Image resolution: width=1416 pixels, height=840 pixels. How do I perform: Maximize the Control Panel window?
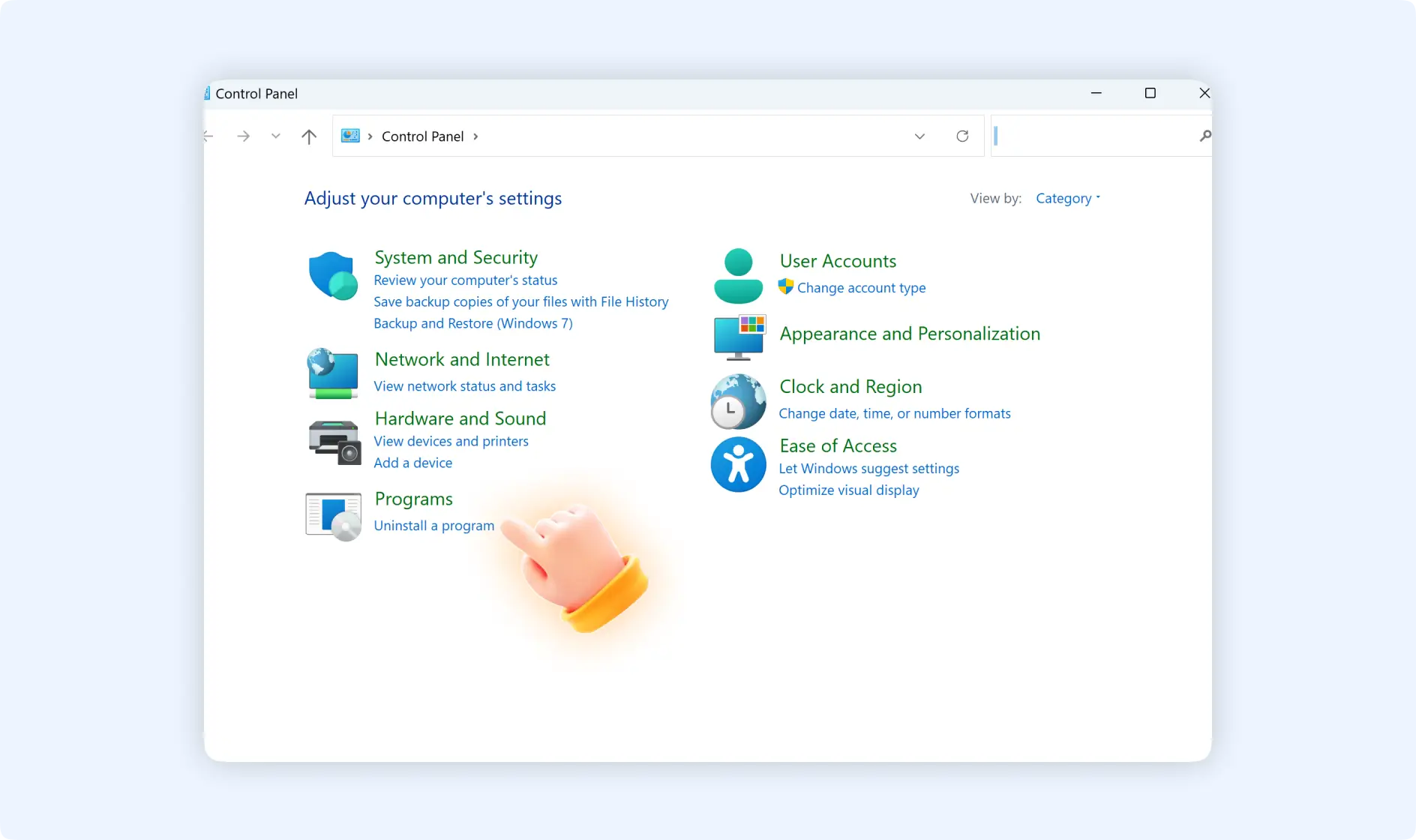[x=1150, y=93]
